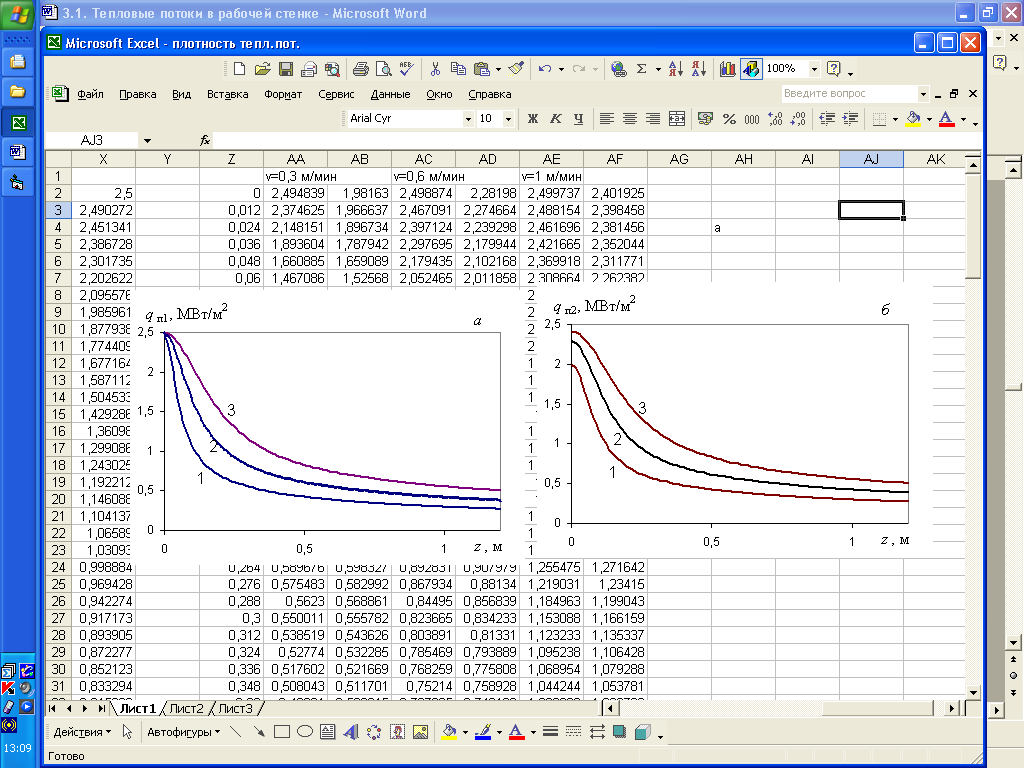1024x768 pixels.
Task: Click the AutoSum sigma icon
Action: click(642, 69)
